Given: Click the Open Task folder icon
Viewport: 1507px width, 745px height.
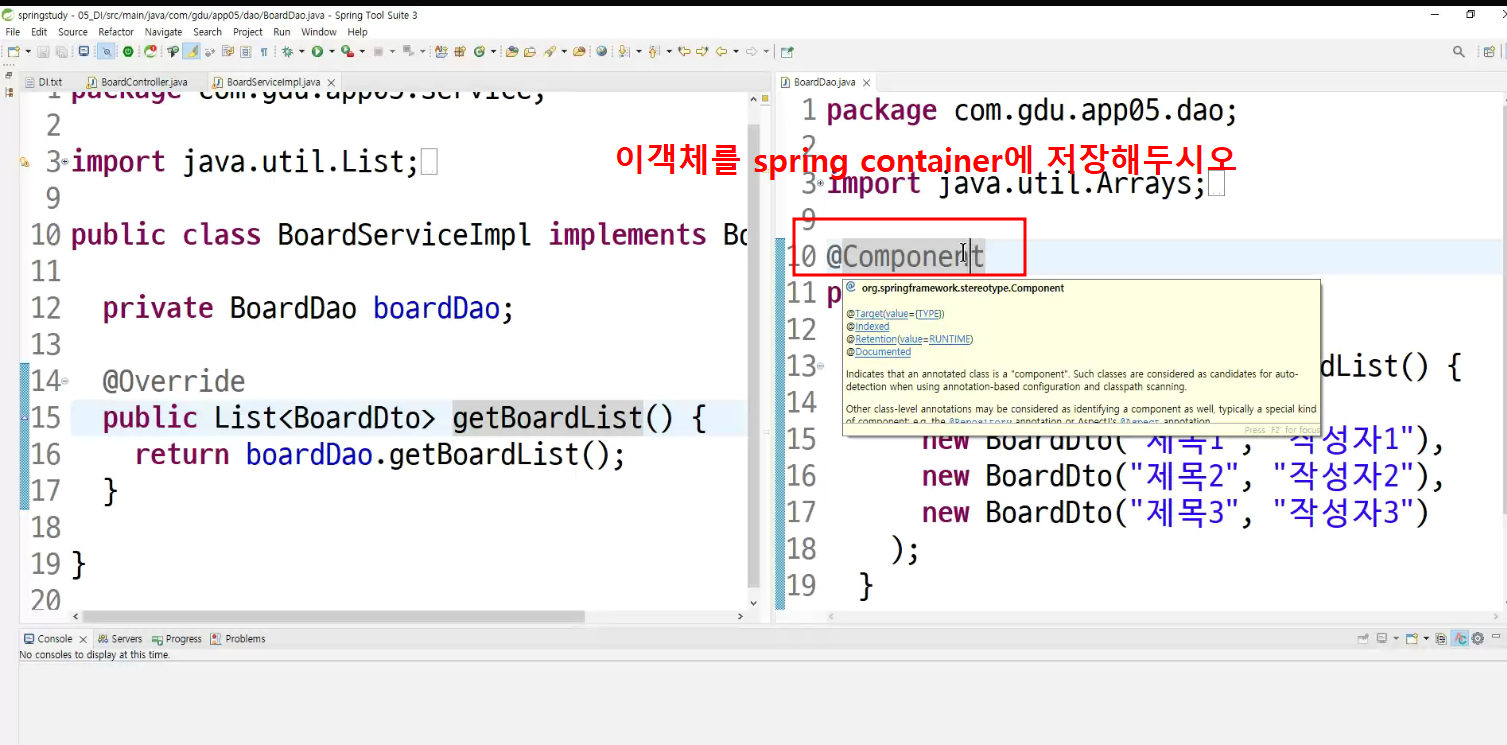Looking at the screenshot, I should pyautogui.click(x=530, y=51).
